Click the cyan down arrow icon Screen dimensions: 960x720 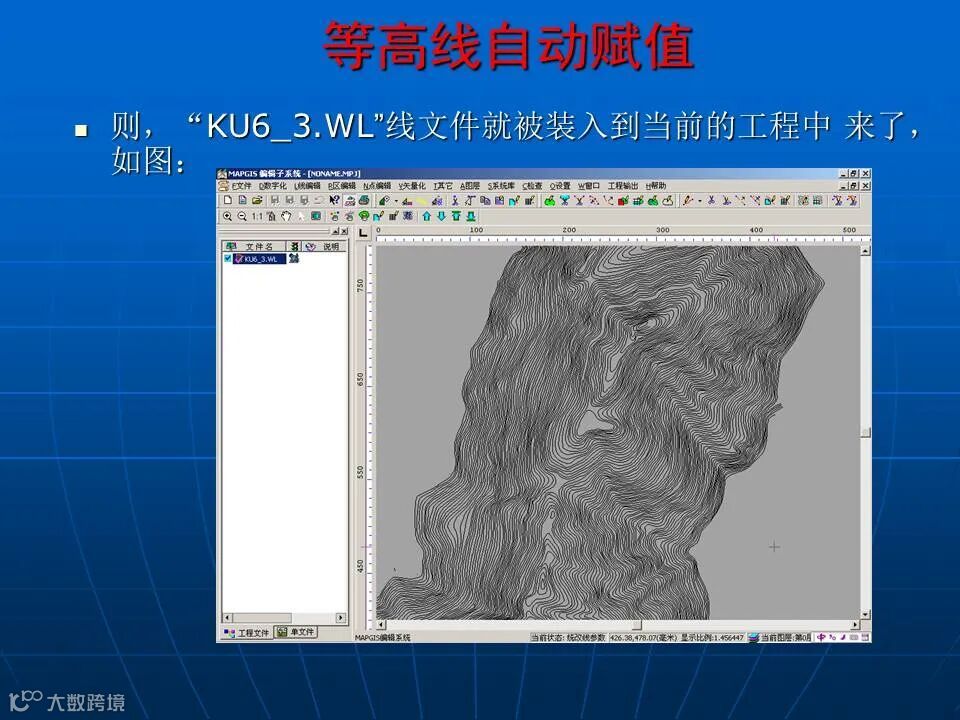(x=441, y=216)
